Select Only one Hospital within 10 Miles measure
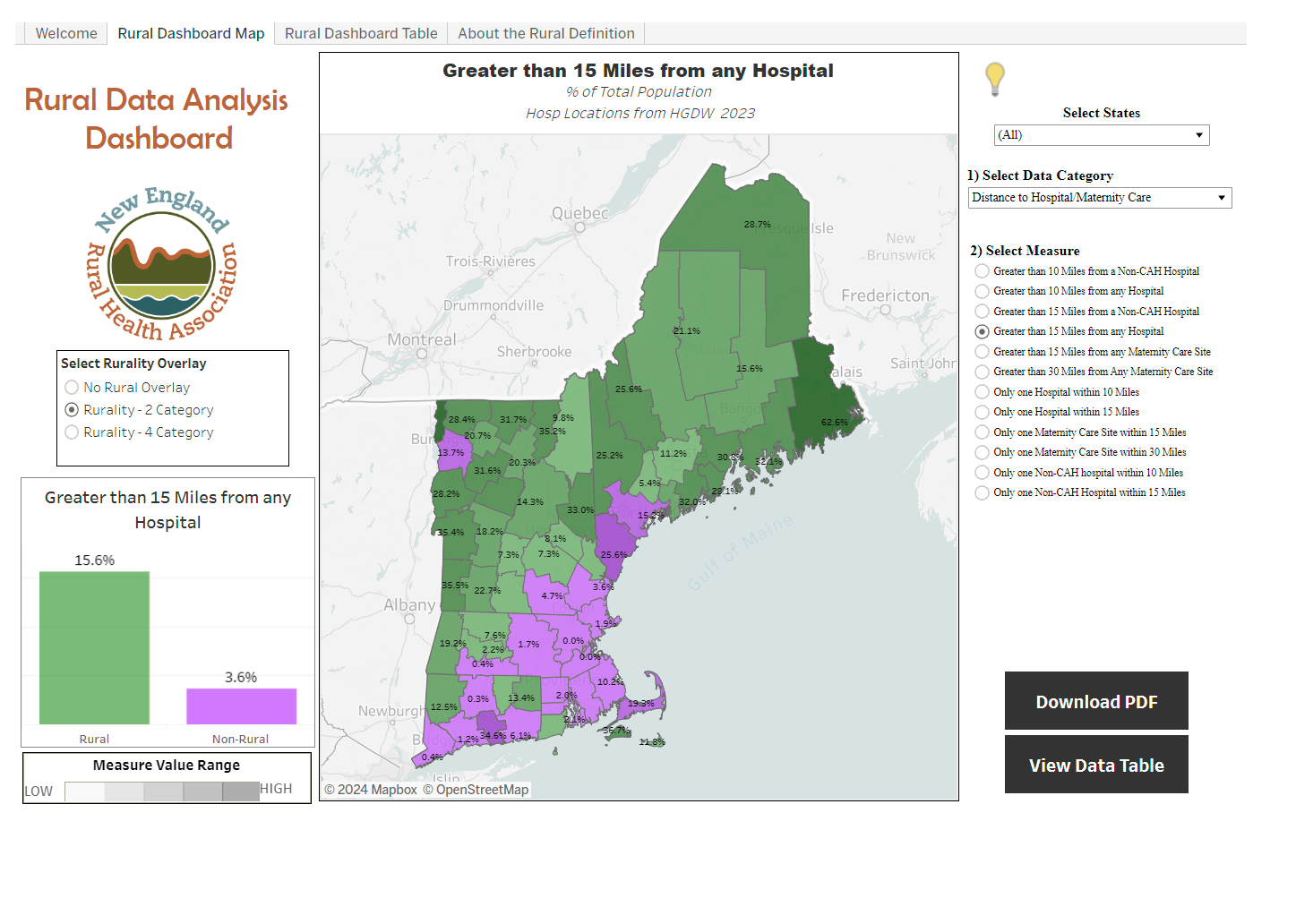1296x924 pixels. click(x=982, y=391)
